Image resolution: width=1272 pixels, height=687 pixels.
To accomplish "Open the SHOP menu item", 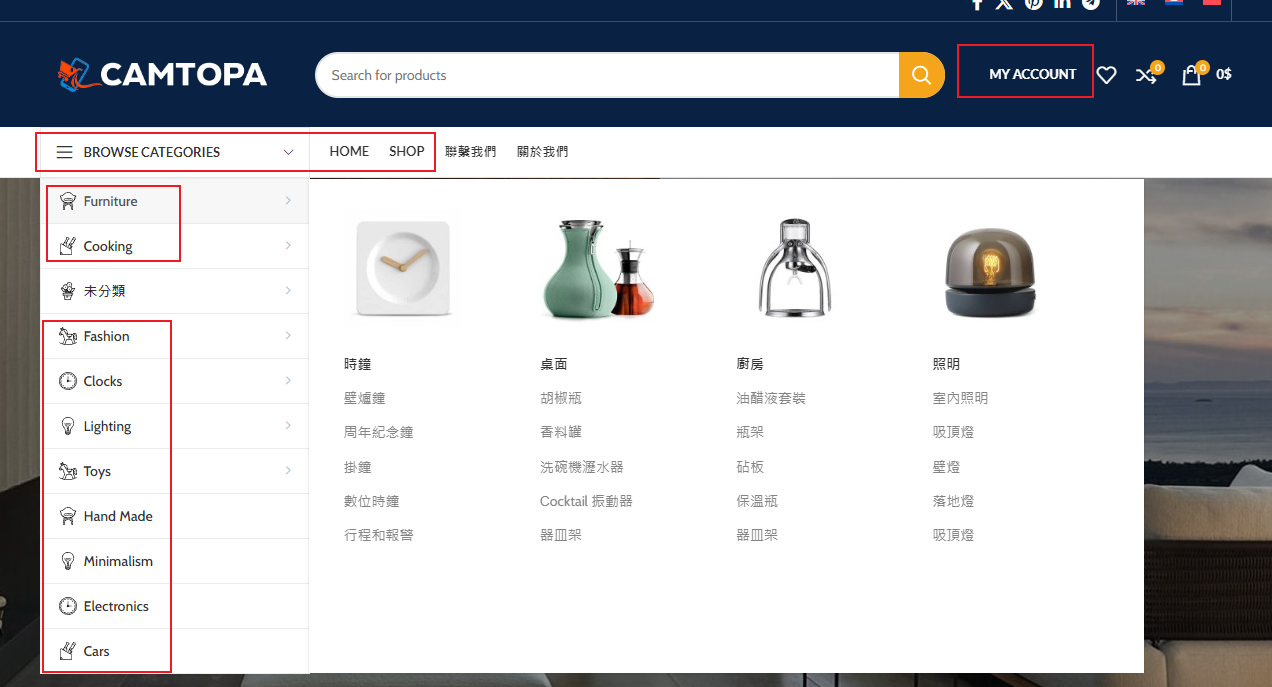I will (407, 152).
